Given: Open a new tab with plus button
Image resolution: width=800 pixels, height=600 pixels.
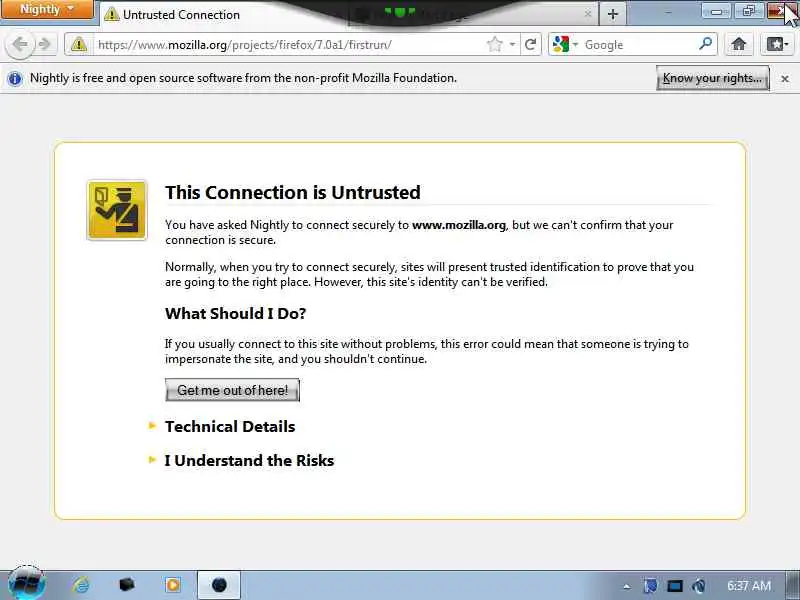Looking at the screenshot, I should coord(613,14).
